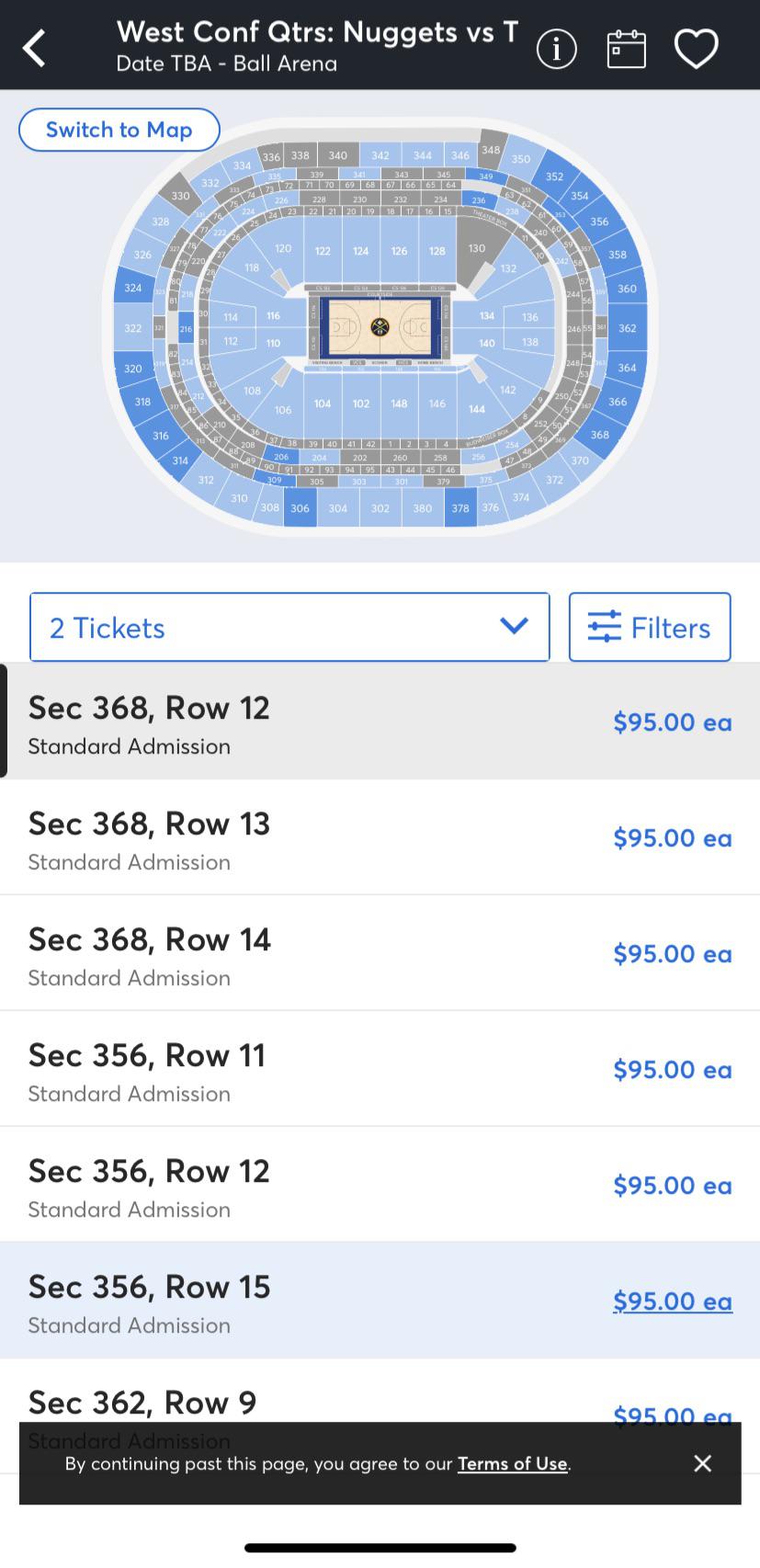Tap section 324 on the arena map
The image size is (760, 1568).
(133, 289)
